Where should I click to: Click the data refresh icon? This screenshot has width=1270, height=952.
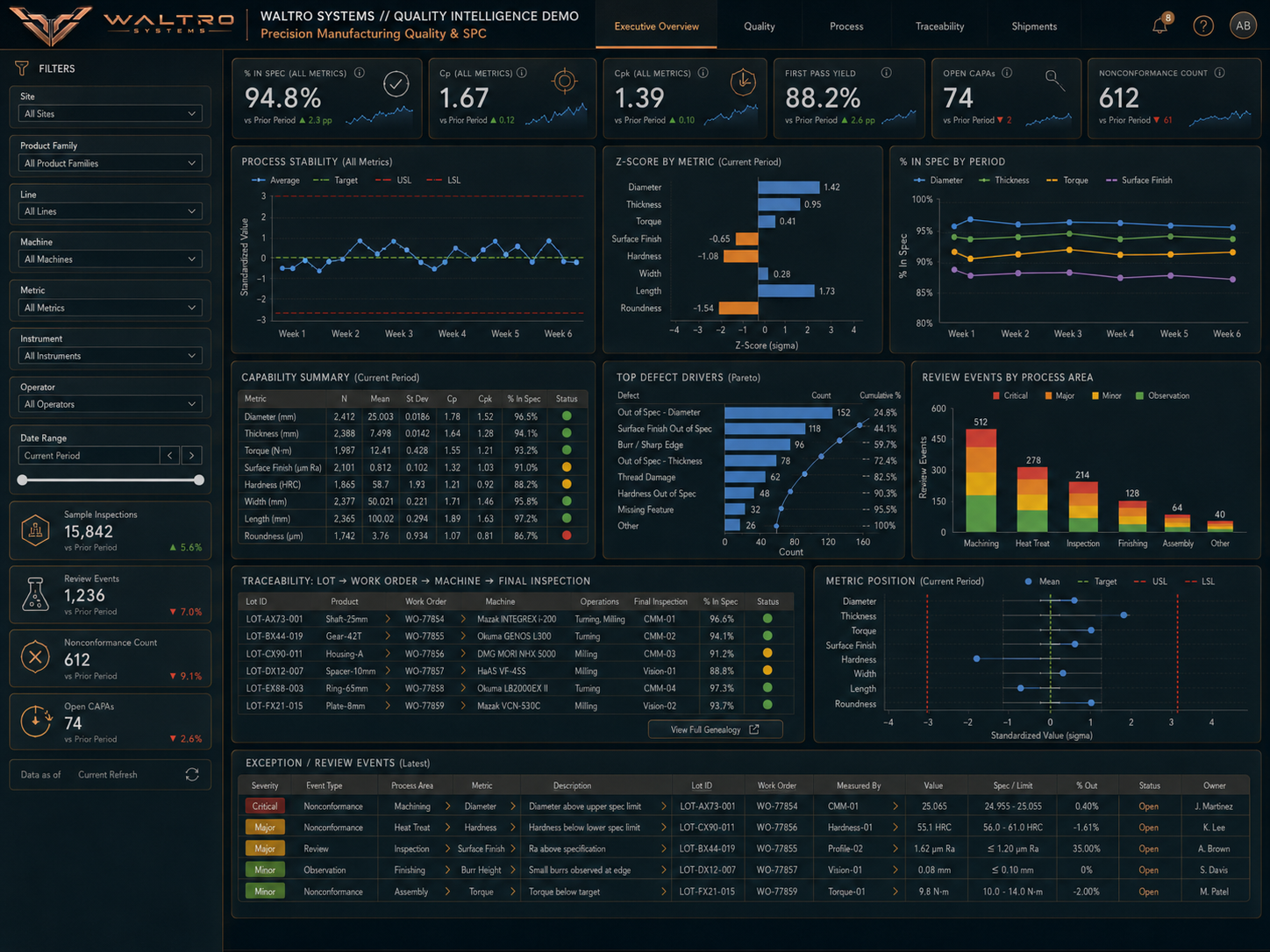click(192, 775)
